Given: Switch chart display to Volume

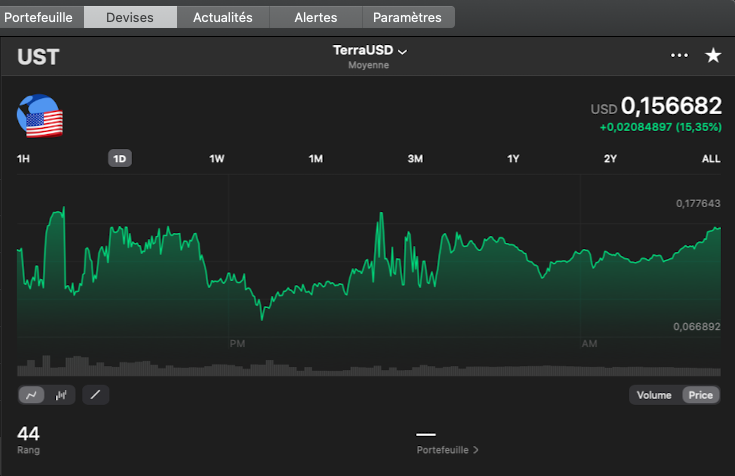Looking at the screenshot, I should coord(654,395).
